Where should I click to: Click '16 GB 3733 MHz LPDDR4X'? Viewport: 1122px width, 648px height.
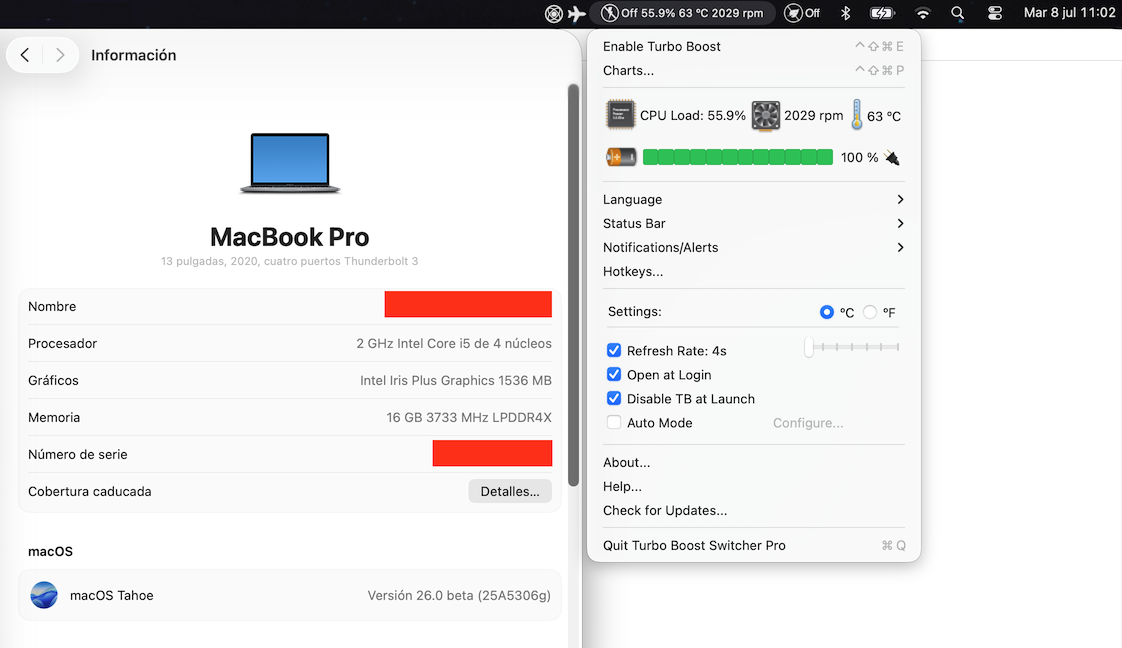pyautogui.click(x=469, y=418)
